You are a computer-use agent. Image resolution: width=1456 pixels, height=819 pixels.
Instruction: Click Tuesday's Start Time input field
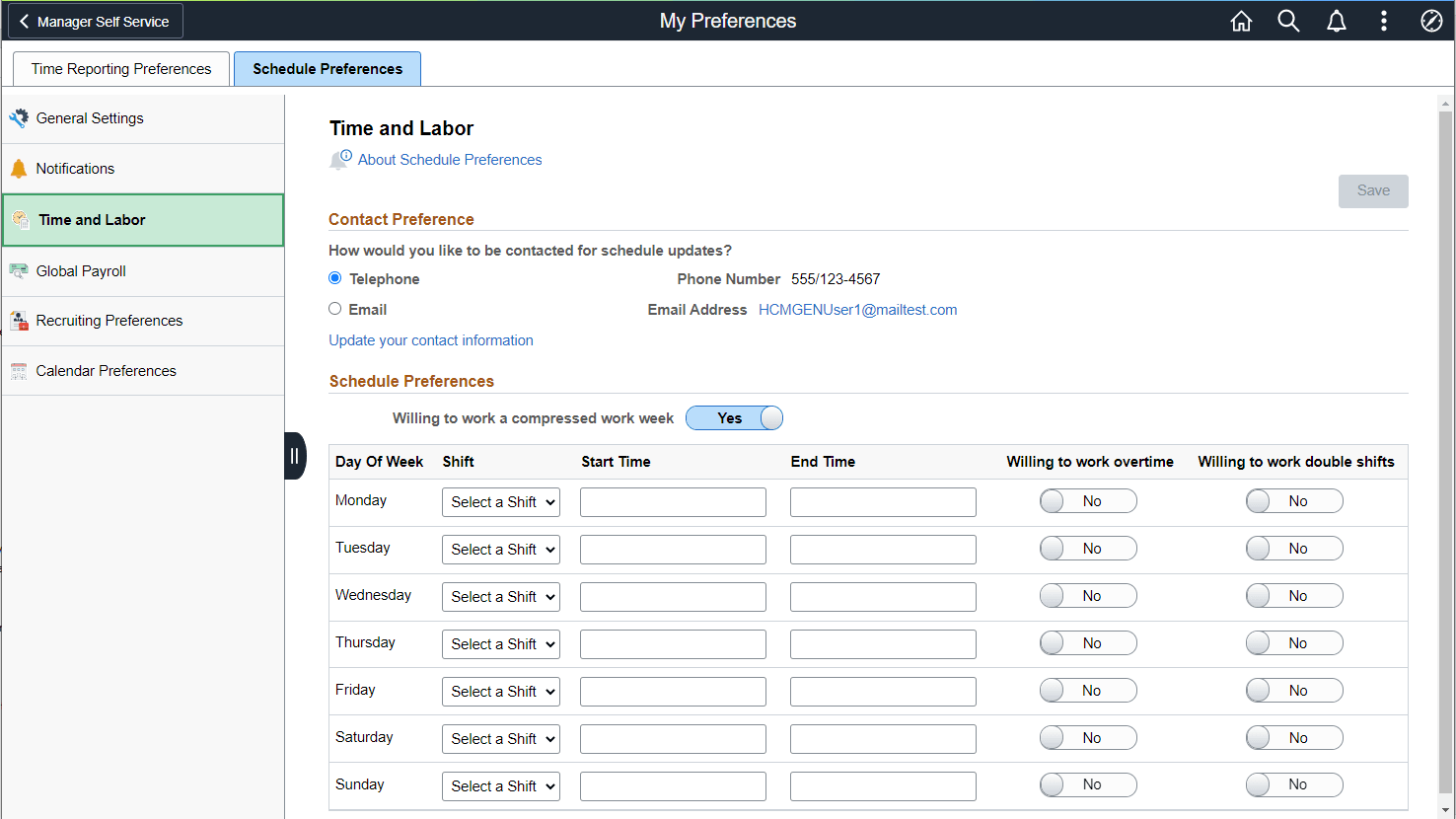tap(673, 549)
